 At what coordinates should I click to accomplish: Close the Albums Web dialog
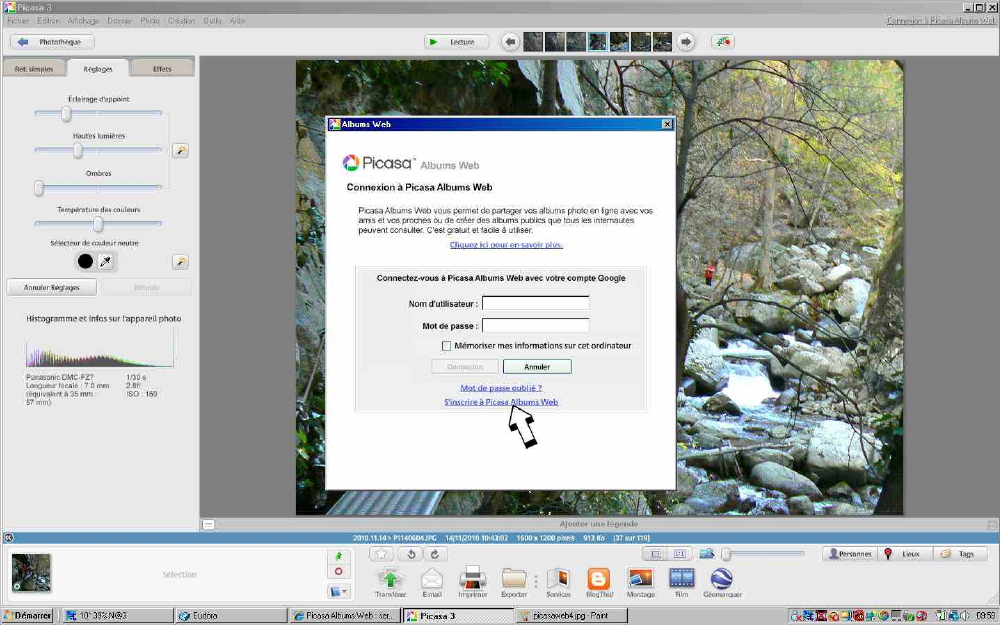(667, 124)
